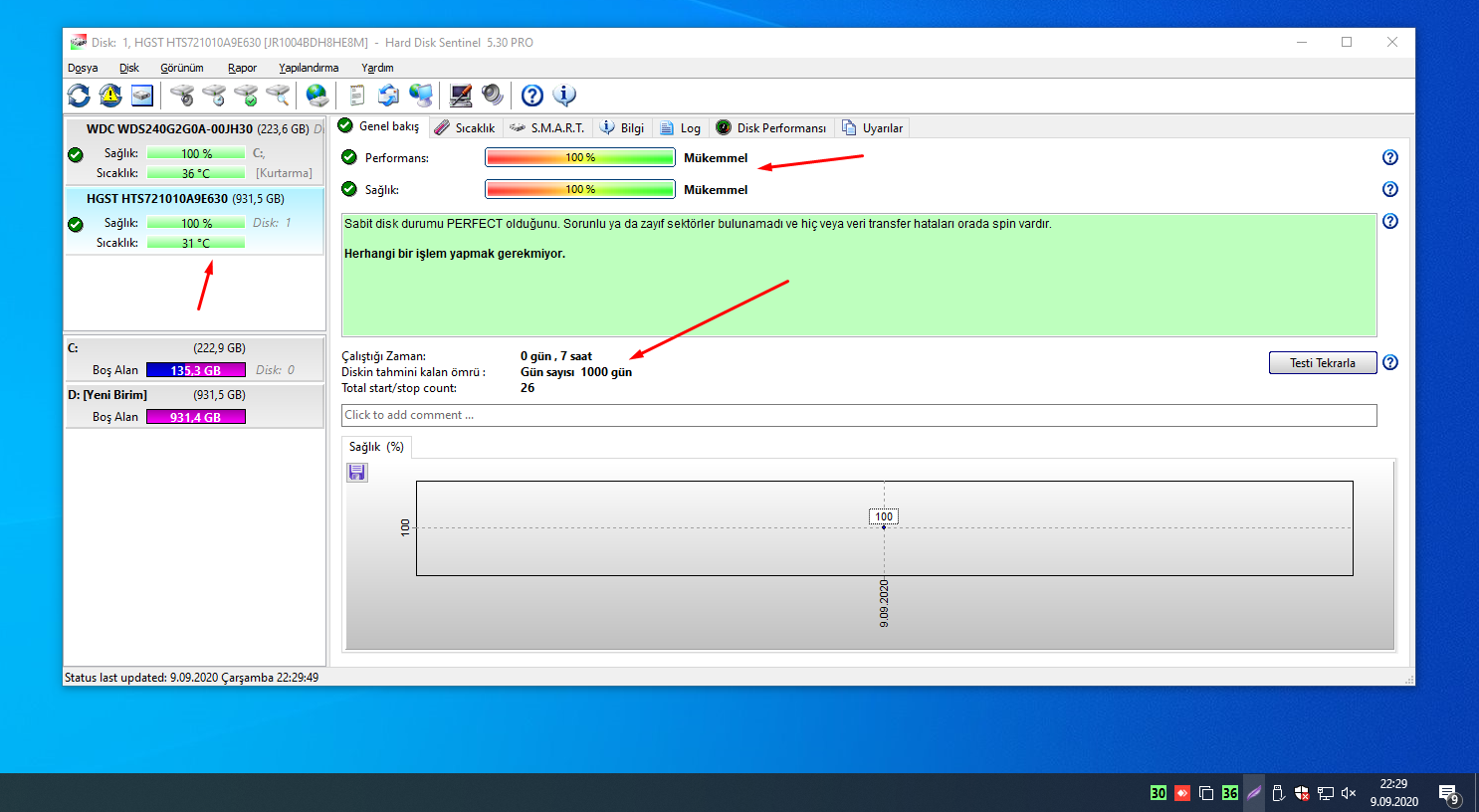1479x812 pixels.
Task: Open the Dosya menu
Action: pos(83,68)
